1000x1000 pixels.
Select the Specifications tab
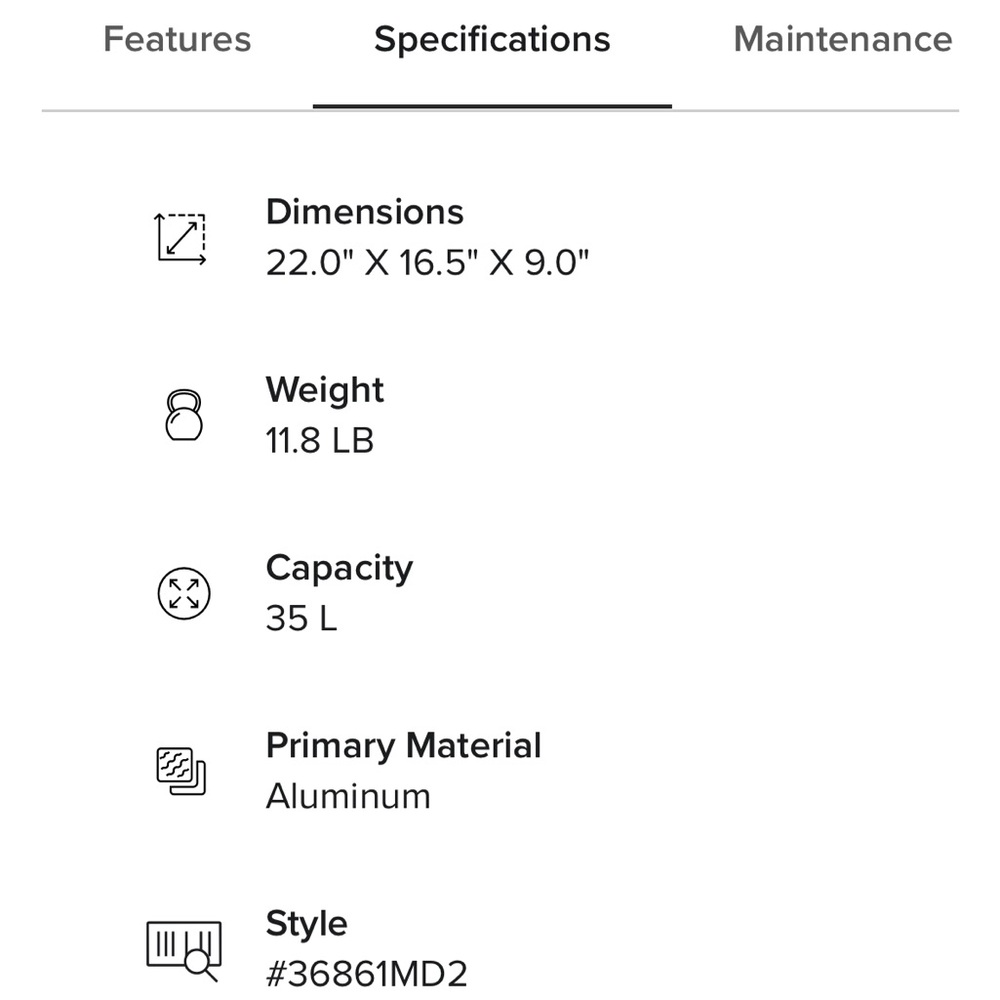click(x=492, y=40)
